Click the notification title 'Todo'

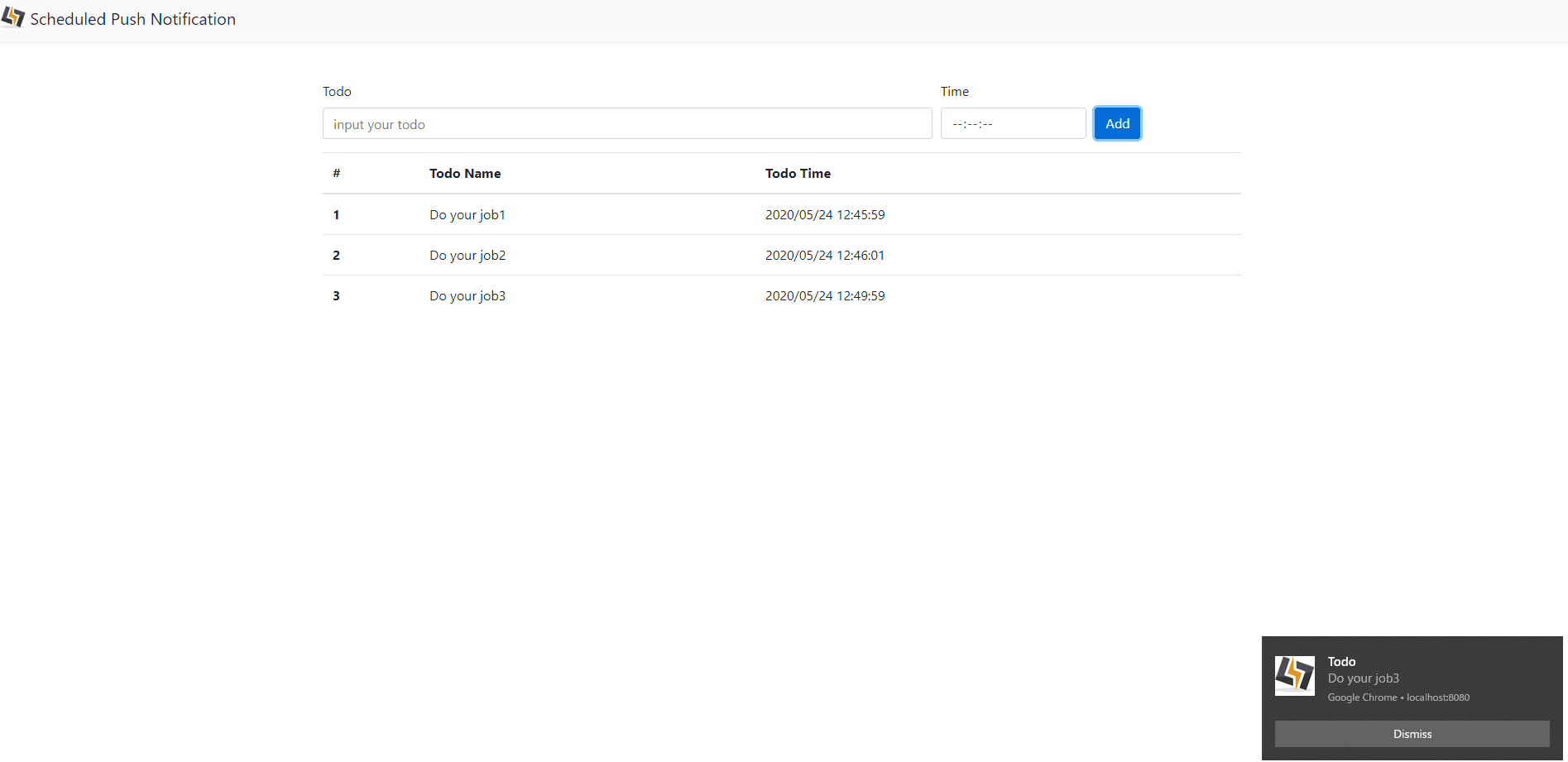(x=1341, y=662)
